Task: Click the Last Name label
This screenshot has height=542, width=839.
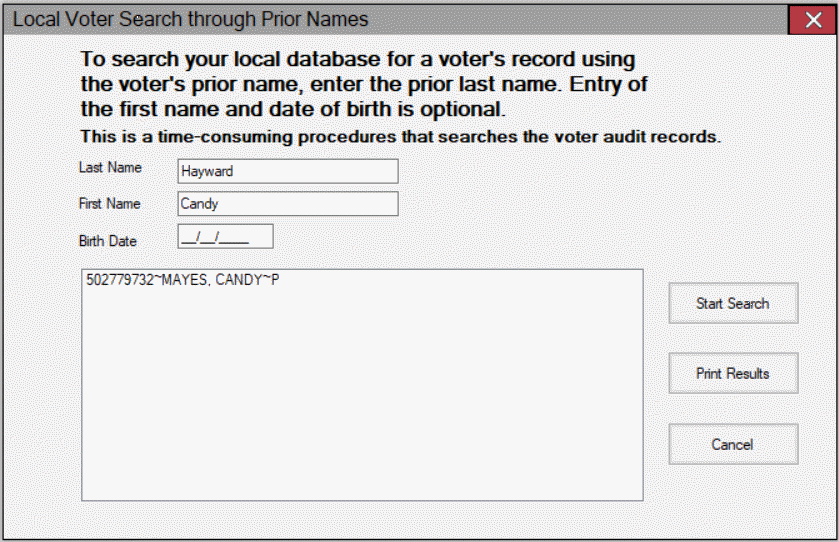Action: (110, 168)
